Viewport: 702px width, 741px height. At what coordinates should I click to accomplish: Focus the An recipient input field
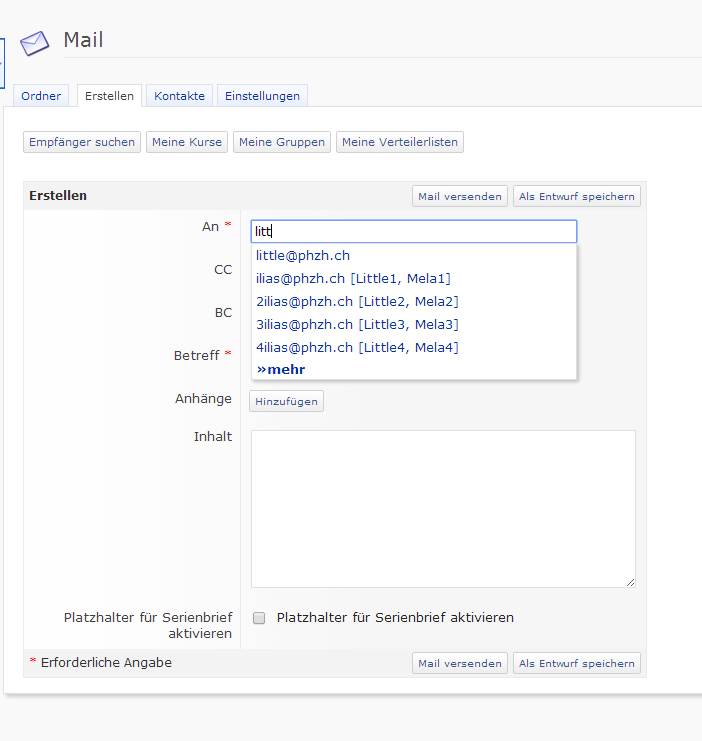click(413, 231)
